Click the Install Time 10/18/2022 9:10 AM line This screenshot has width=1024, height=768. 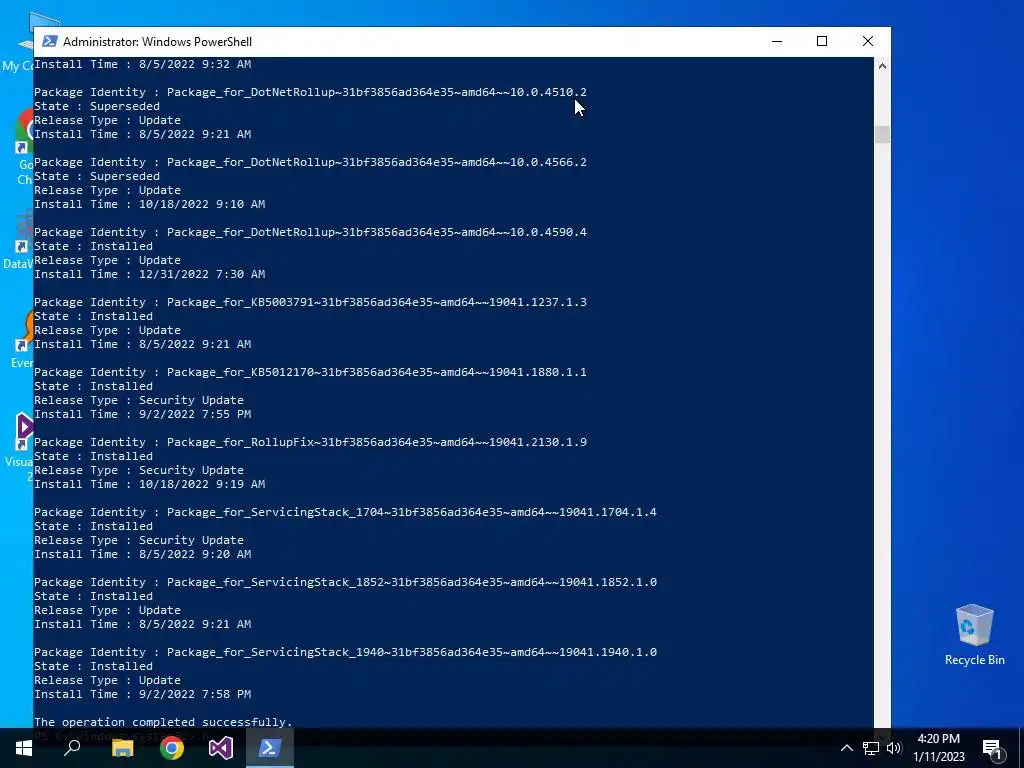click(150, 204)
